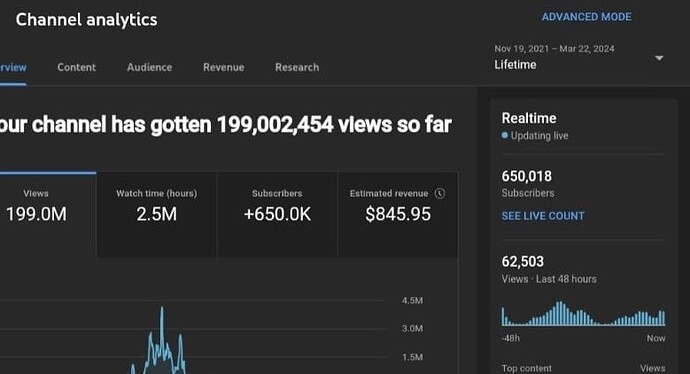
Task: Choose the Subscribers +650.0K card
Action: [x=277, y=214]
